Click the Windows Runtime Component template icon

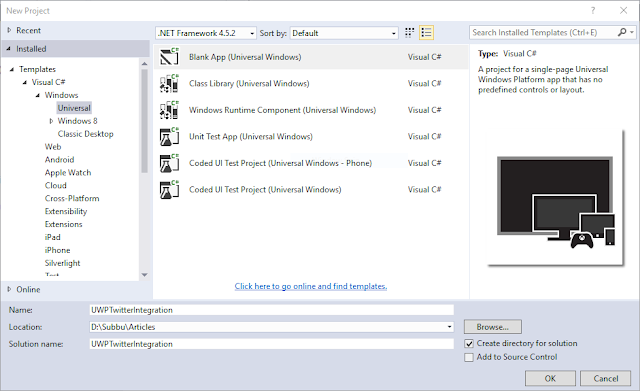point(169,110)
